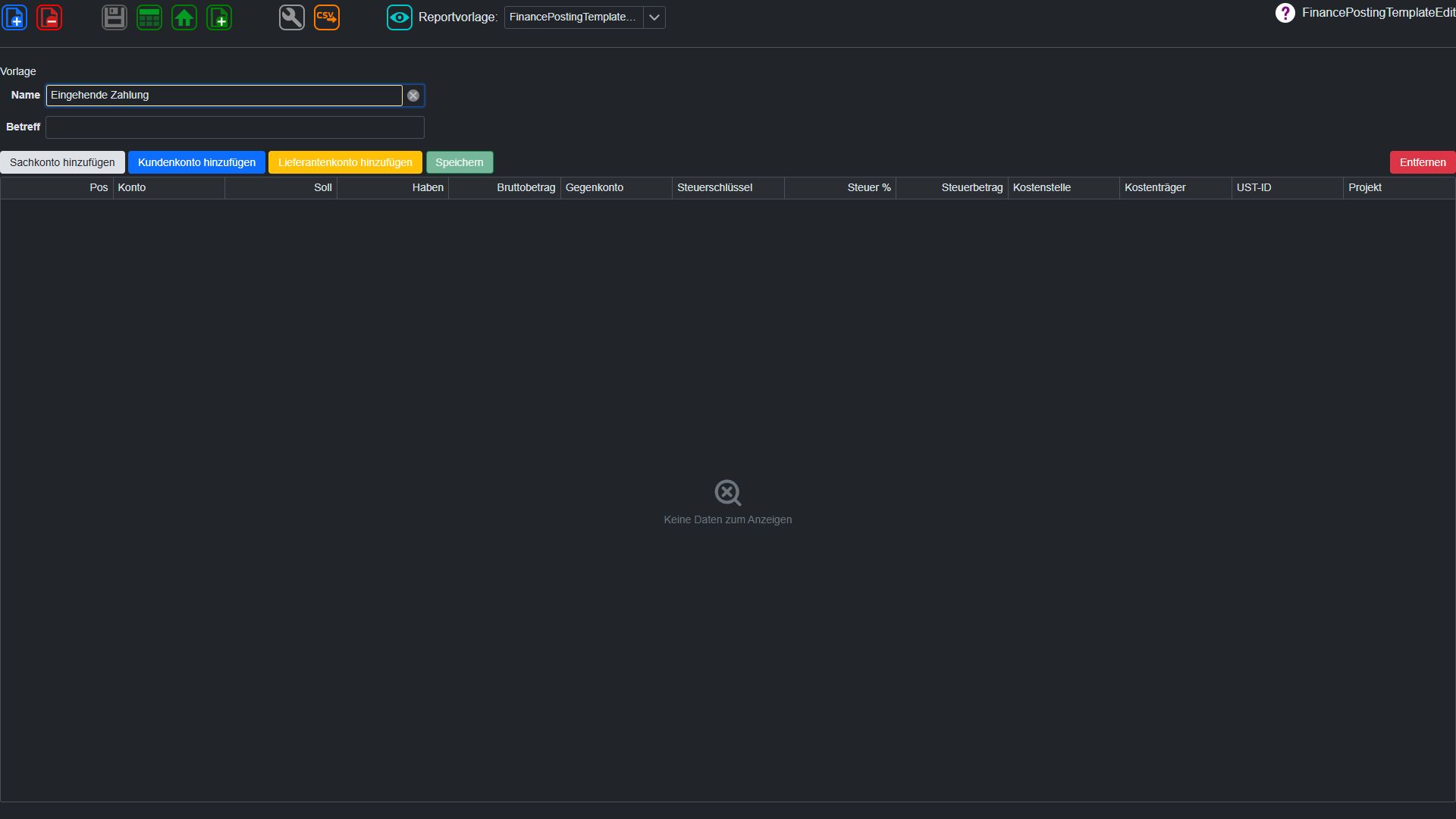Click the gray floppy disk save icon
The height and width of the screenshot is (819, 1456).
pyautogui.click(x=115, y=17)
